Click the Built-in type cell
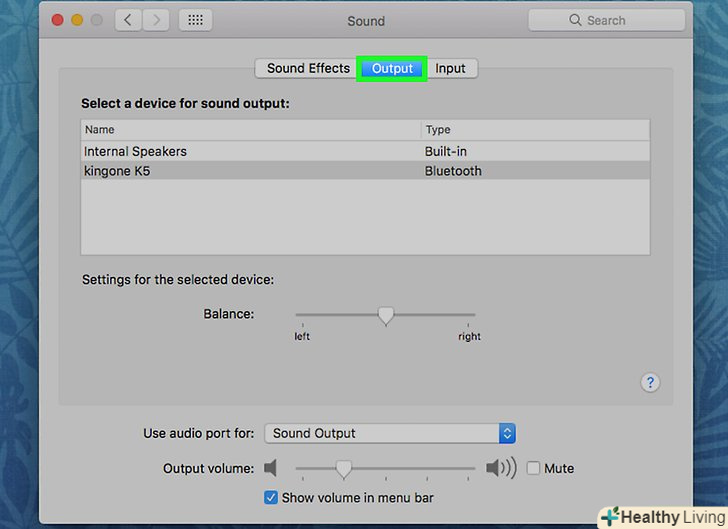Viewport: 728px width, 529px height. (446, 151)
